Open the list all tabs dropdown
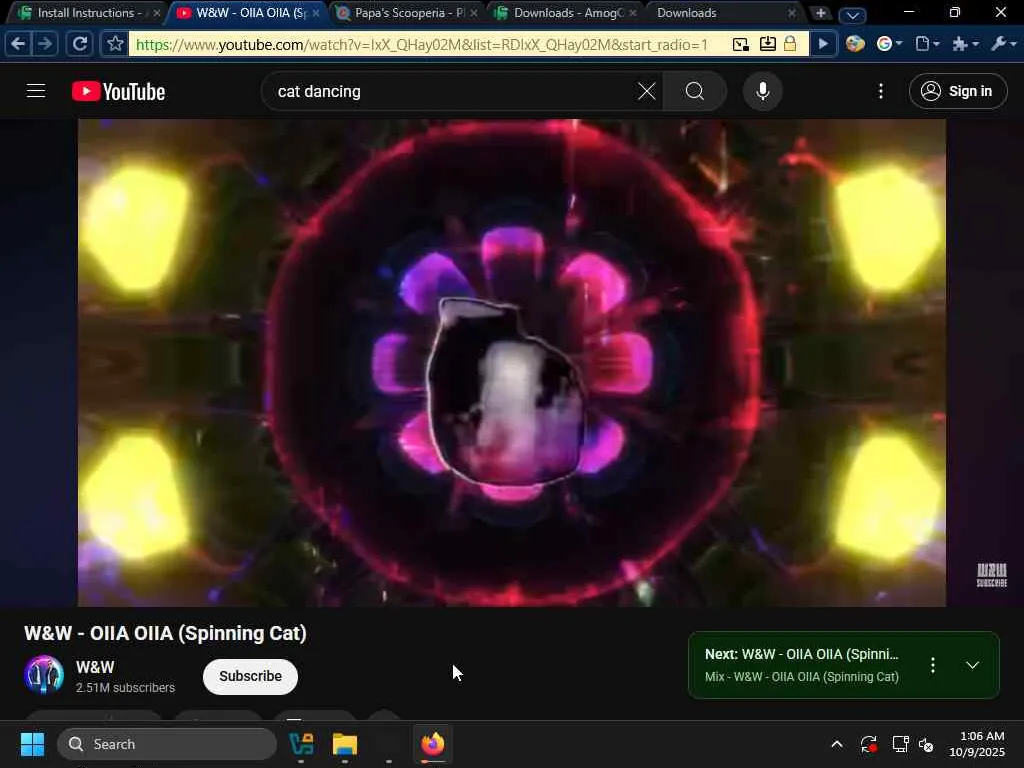 tap(852, 14)
